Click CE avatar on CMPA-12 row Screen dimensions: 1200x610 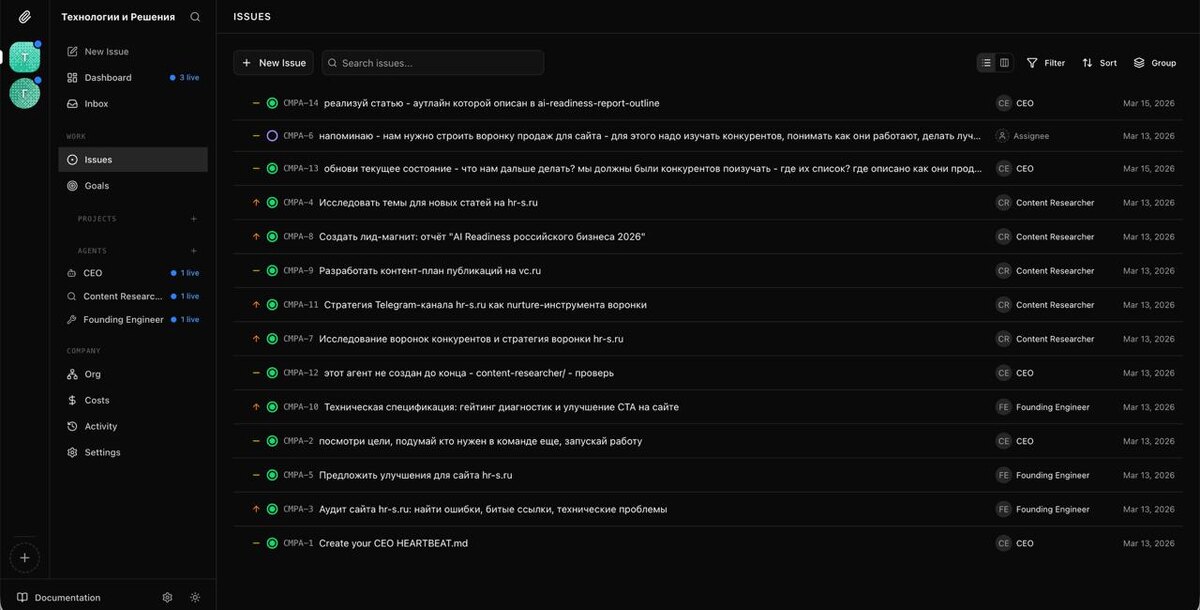pos(1004,373)
